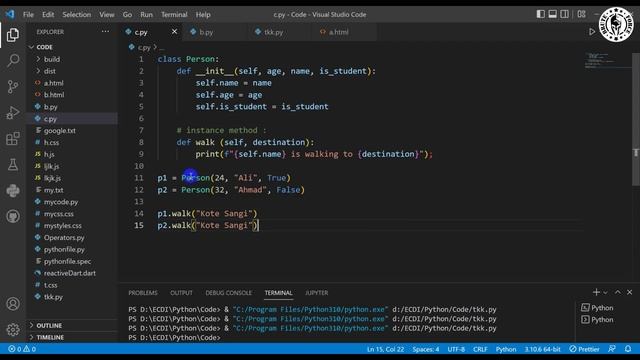Change line ending via CRLF item
Viewport: 640px width, 360px height.
[480, 349]
